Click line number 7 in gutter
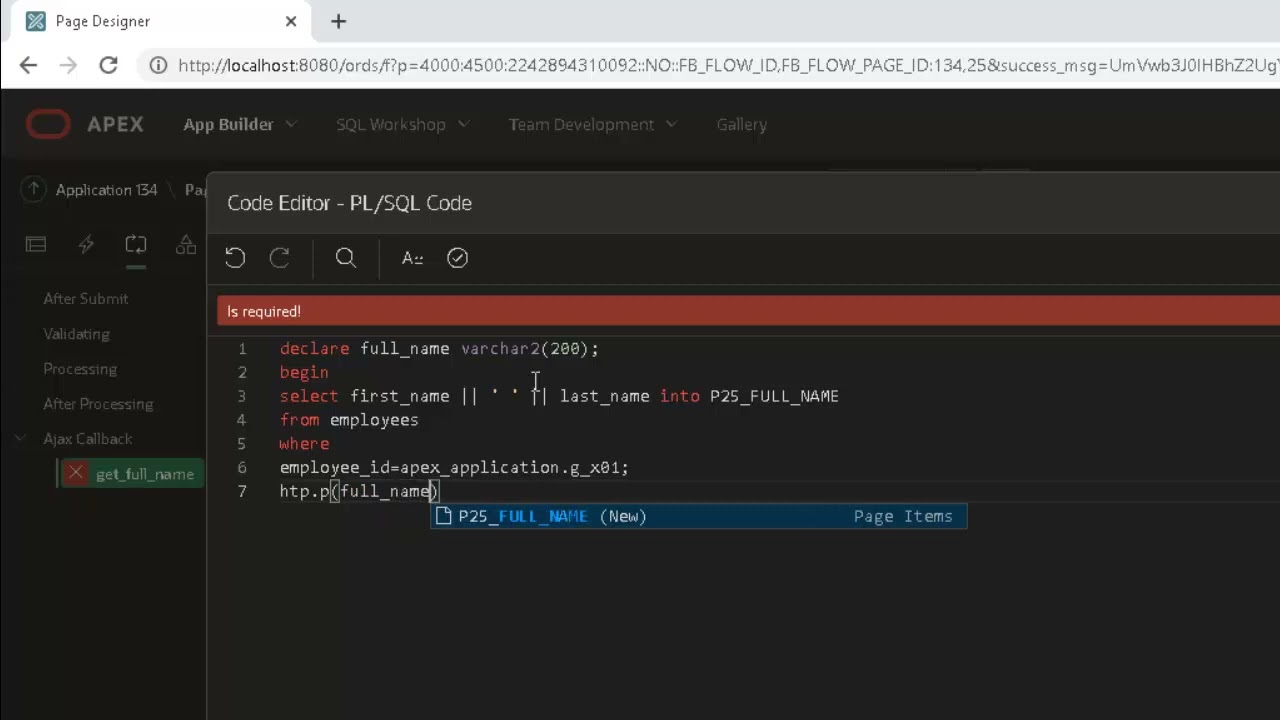 (242, 490)
